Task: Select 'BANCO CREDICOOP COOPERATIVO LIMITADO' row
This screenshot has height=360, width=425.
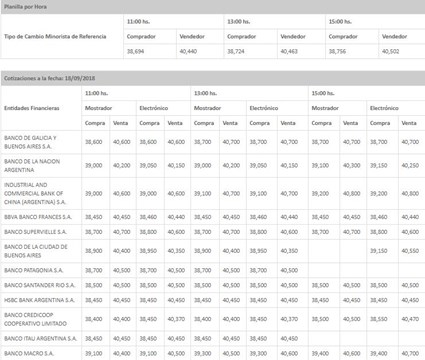Action: (x=212, y=319)
